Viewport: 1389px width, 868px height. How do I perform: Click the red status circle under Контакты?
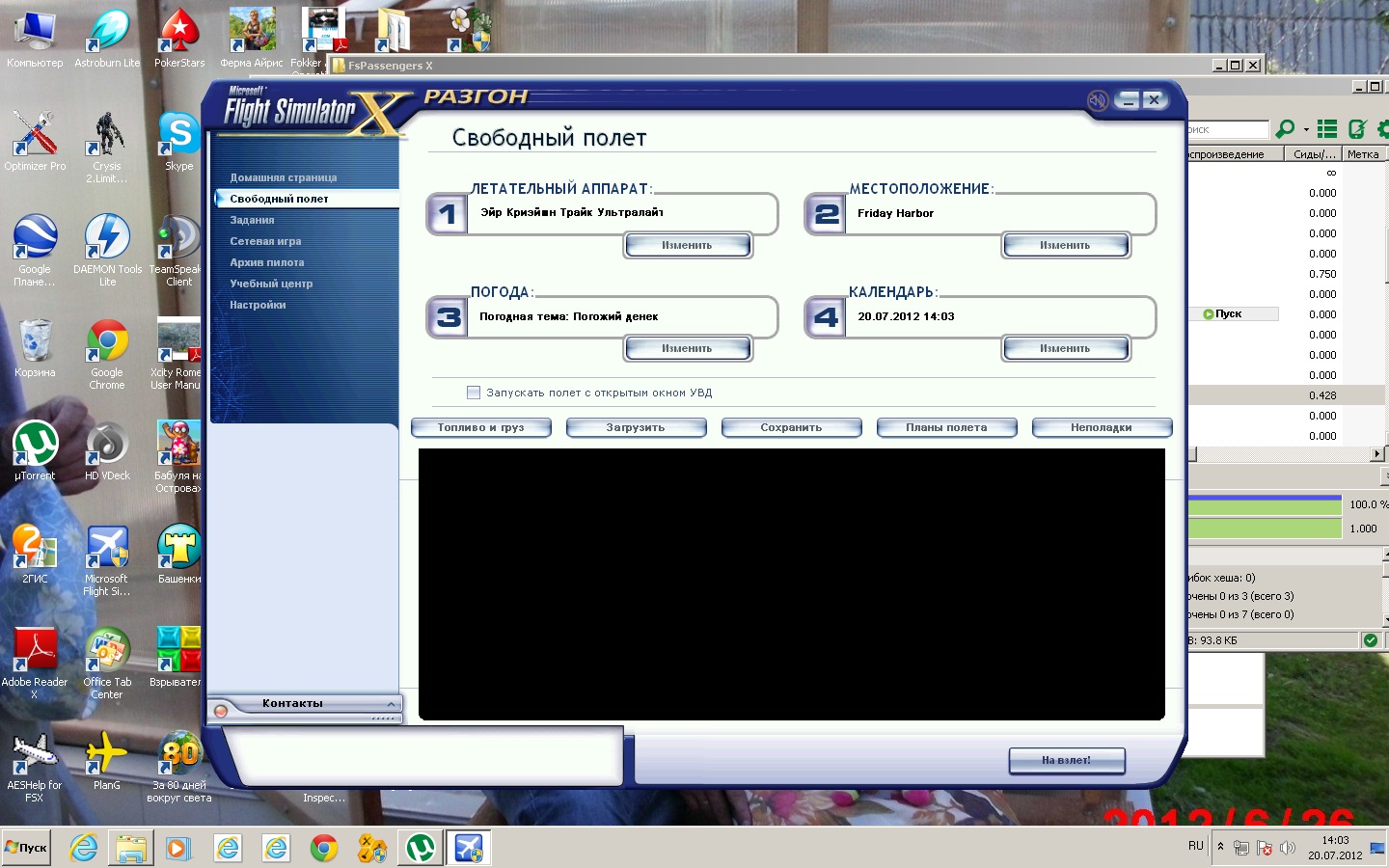221,712
